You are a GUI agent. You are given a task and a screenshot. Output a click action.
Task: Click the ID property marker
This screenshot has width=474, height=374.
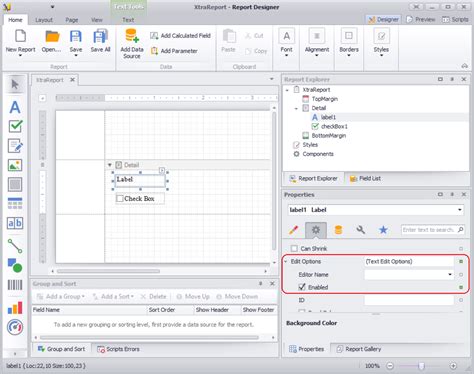tap(461, 300)
